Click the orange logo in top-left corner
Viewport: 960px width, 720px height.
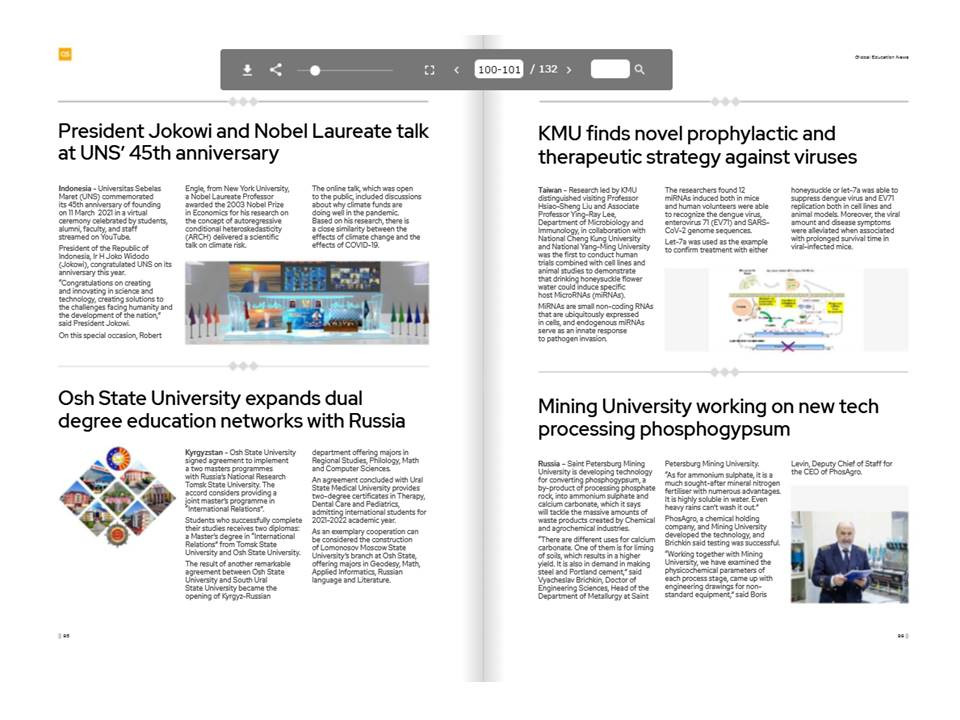pos(65,54)
